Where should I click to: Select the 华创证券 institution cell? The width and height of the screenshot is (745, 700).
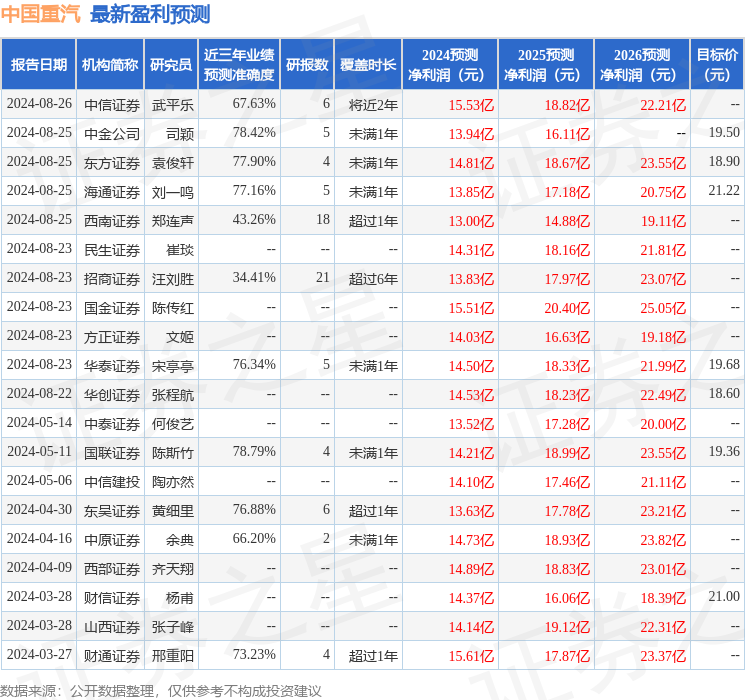[112, 394]
